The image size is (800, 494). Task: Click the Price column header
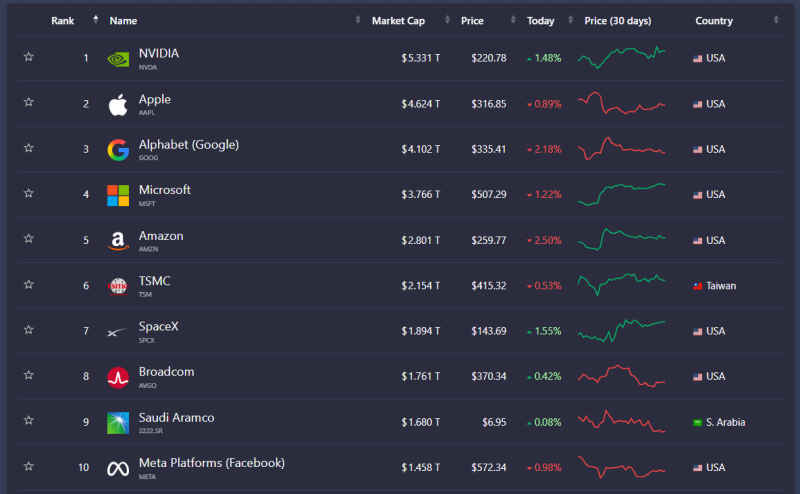click(472, 21)
